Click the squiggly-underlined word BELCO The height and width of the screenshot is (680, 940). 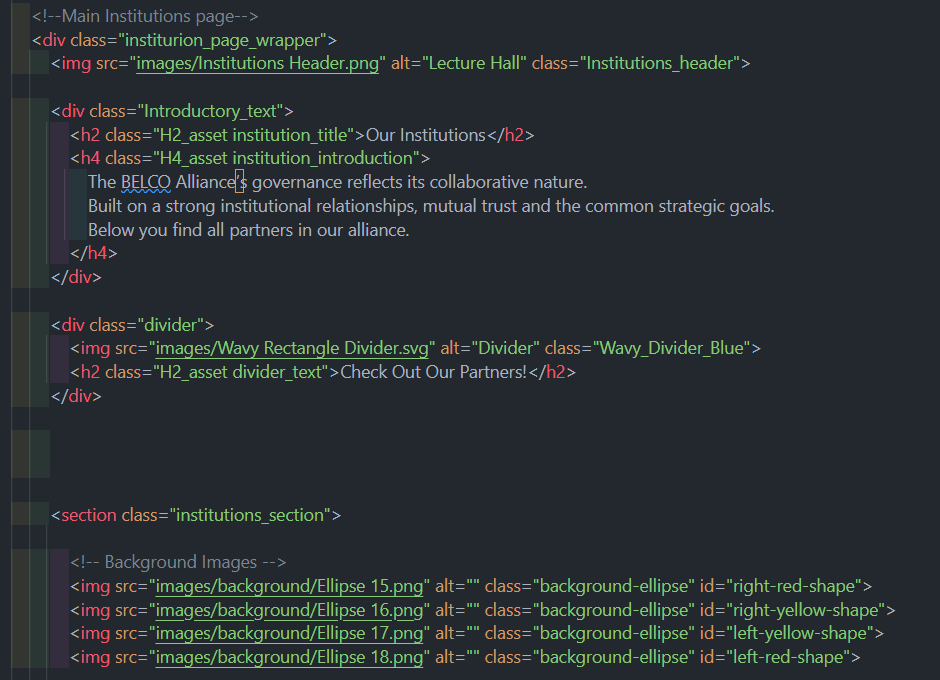146,182
